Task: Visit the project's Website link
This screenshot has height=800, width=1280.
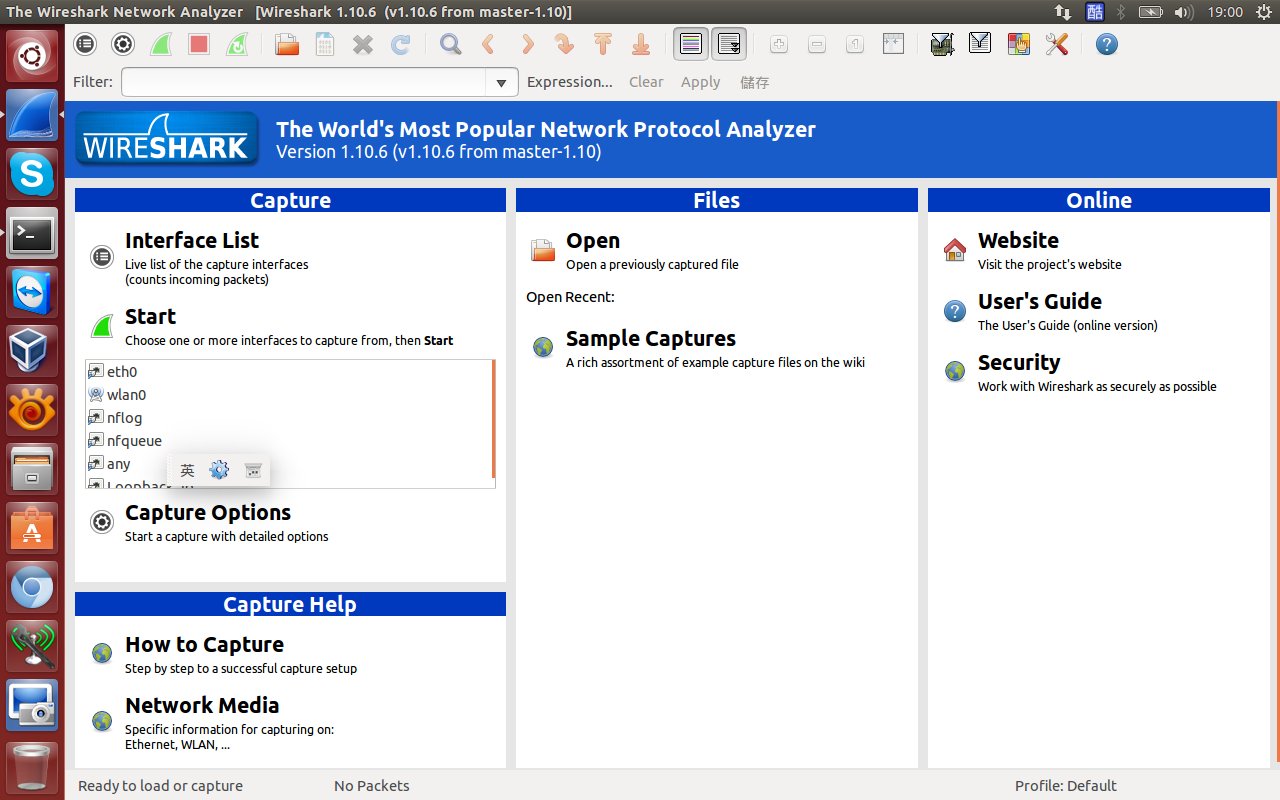Action: point(1018,240)
